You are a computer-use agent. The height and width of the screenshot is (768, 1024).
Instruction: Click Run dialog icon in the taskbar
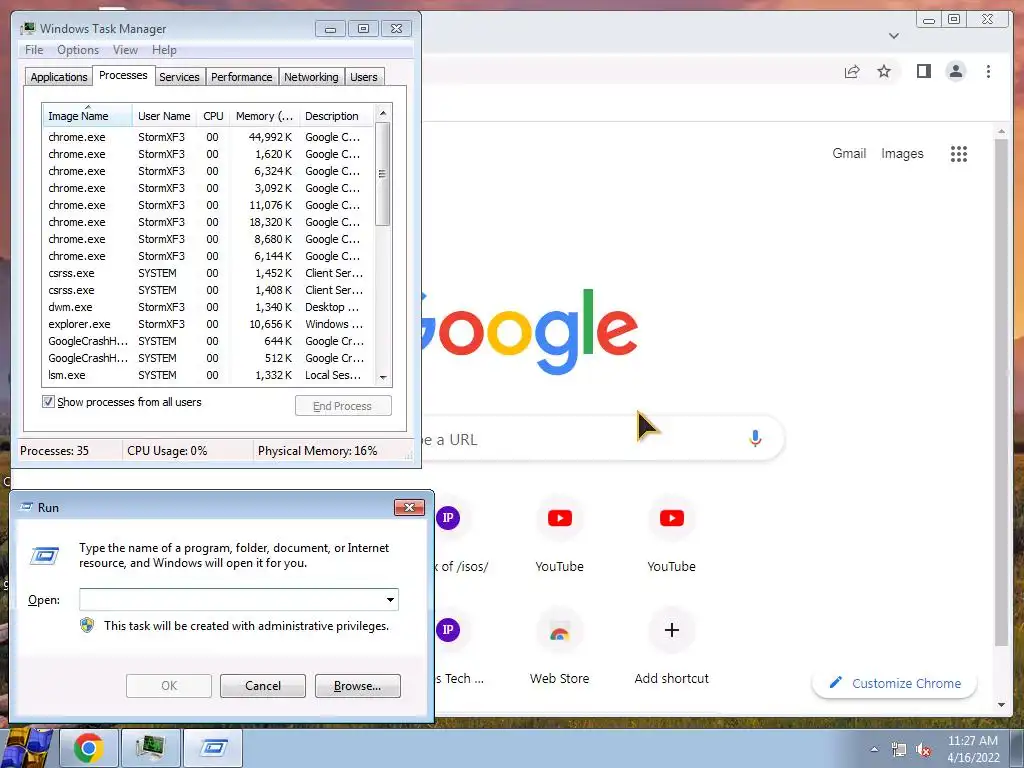point(213,748)
